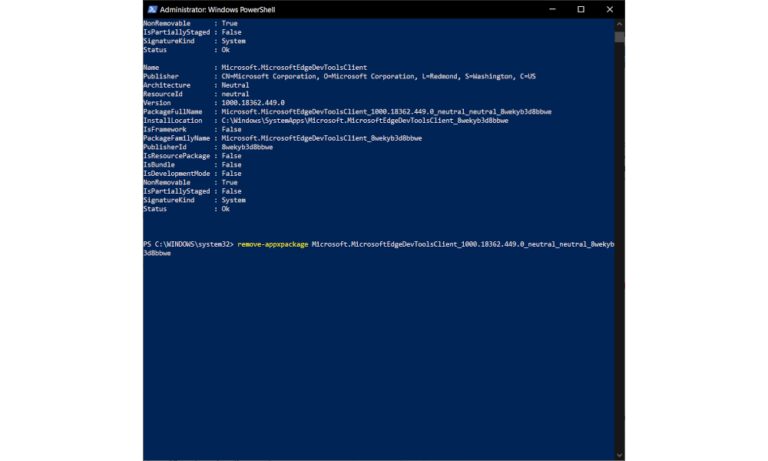768x461 pixels.
Task: Click the PowerShell icon in the title bar
Action: [152, 9]
